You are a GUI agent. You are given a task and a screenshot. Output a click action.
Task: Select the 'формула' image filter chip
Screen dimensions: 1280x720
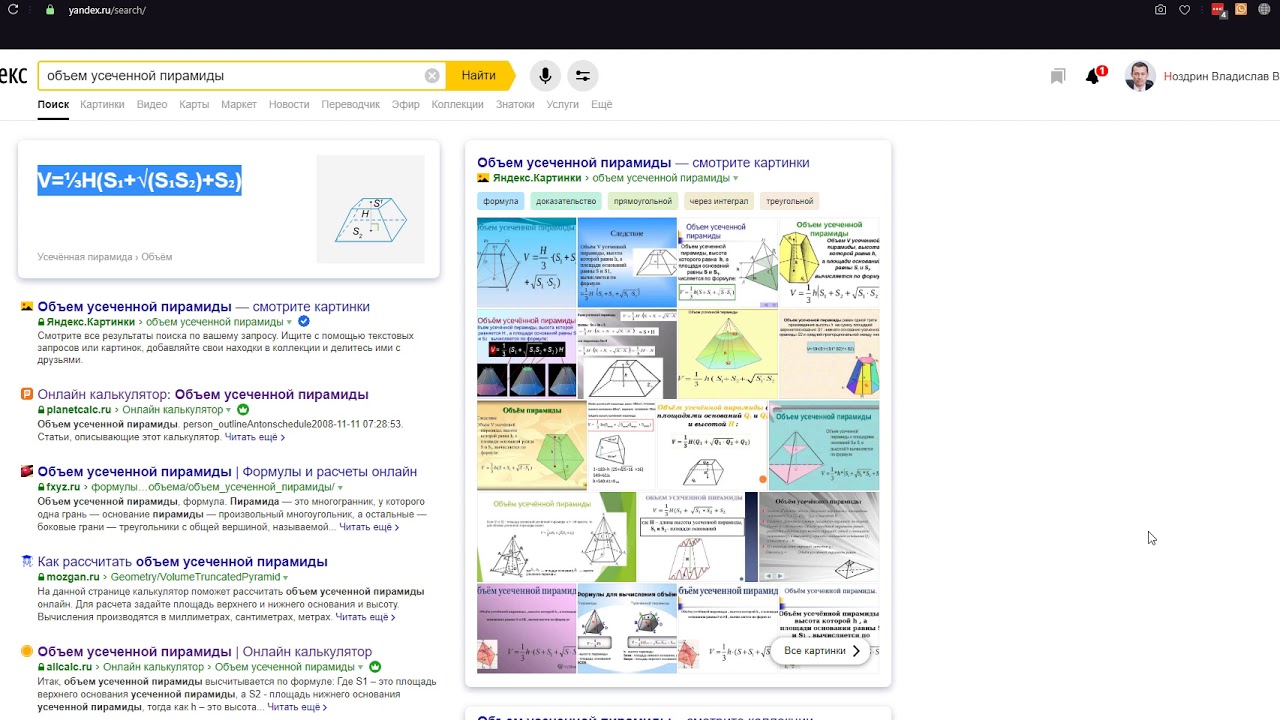[501, 201]
